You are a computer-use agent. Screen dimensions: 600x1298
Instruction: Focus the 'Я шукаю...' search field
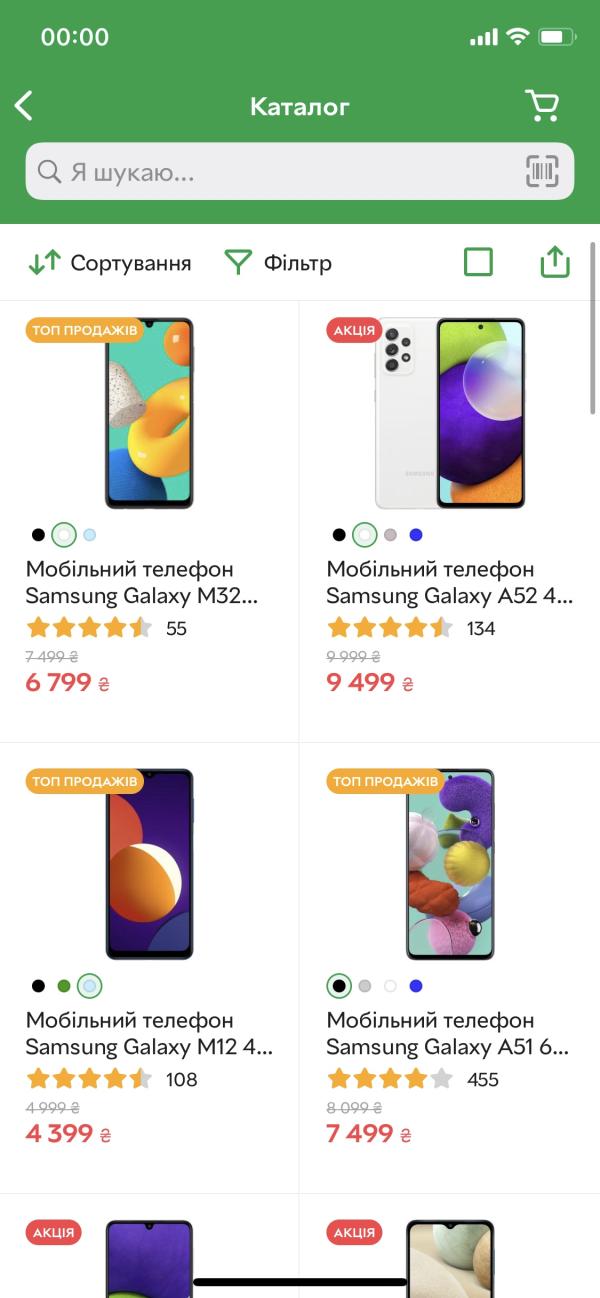point(290,172)
